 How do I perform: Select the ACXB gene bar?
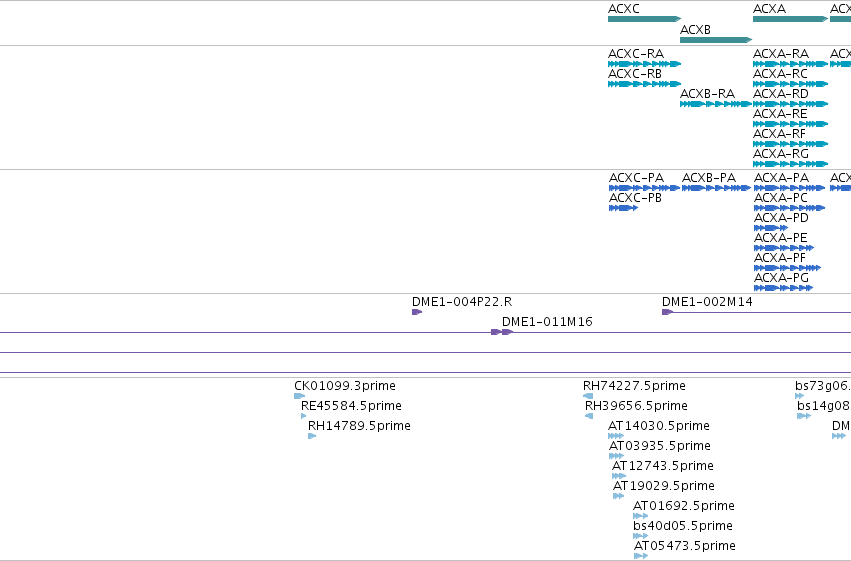pos(716,40)
